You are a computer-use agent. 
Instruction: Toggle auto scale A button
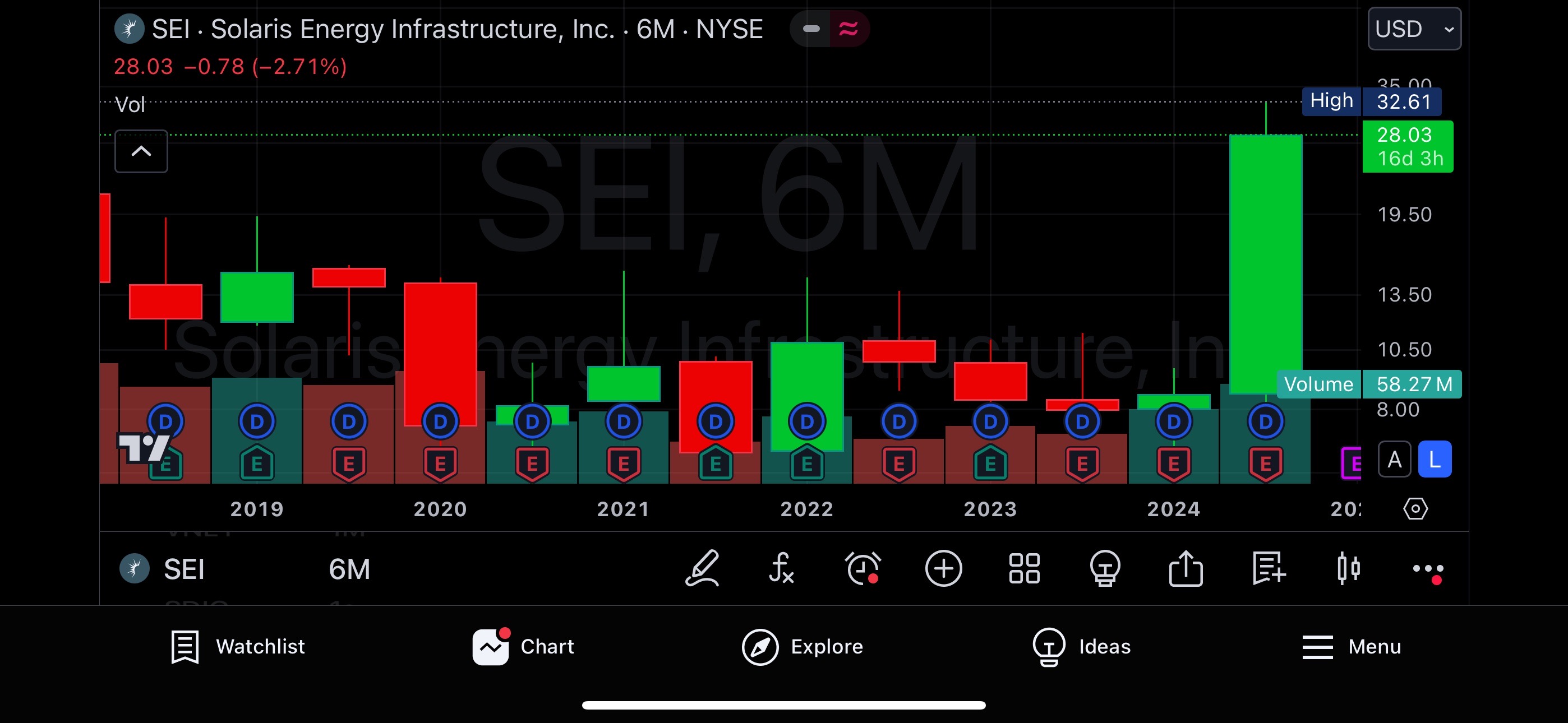(1394, 460)
